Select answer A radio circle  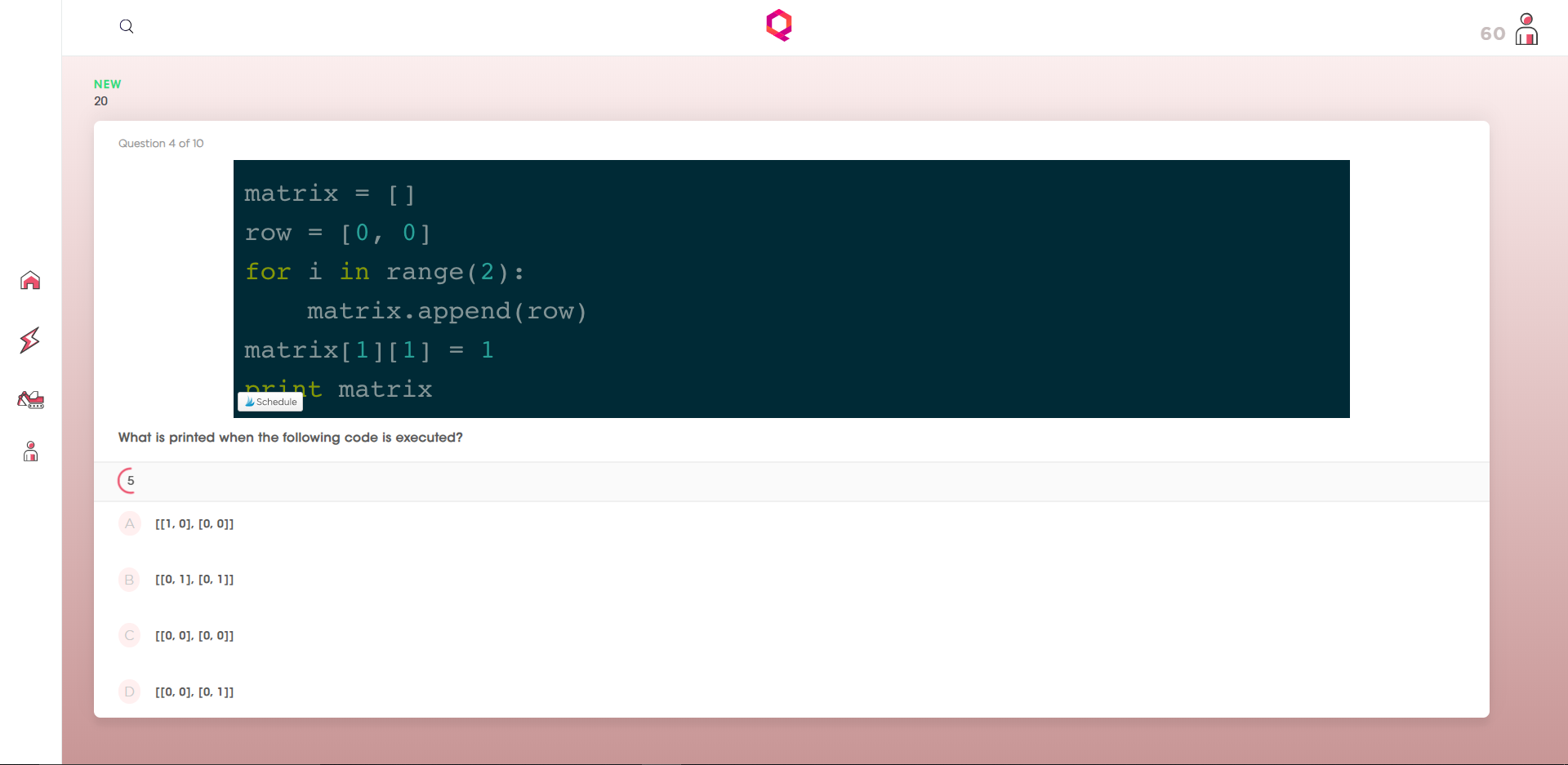click(x=130, y=523)
